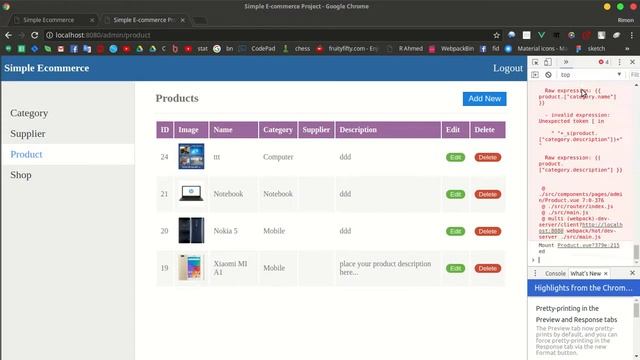
Task: Switch to the first Simple Ecommerce browser tab
Action: [x=53, y=20]
